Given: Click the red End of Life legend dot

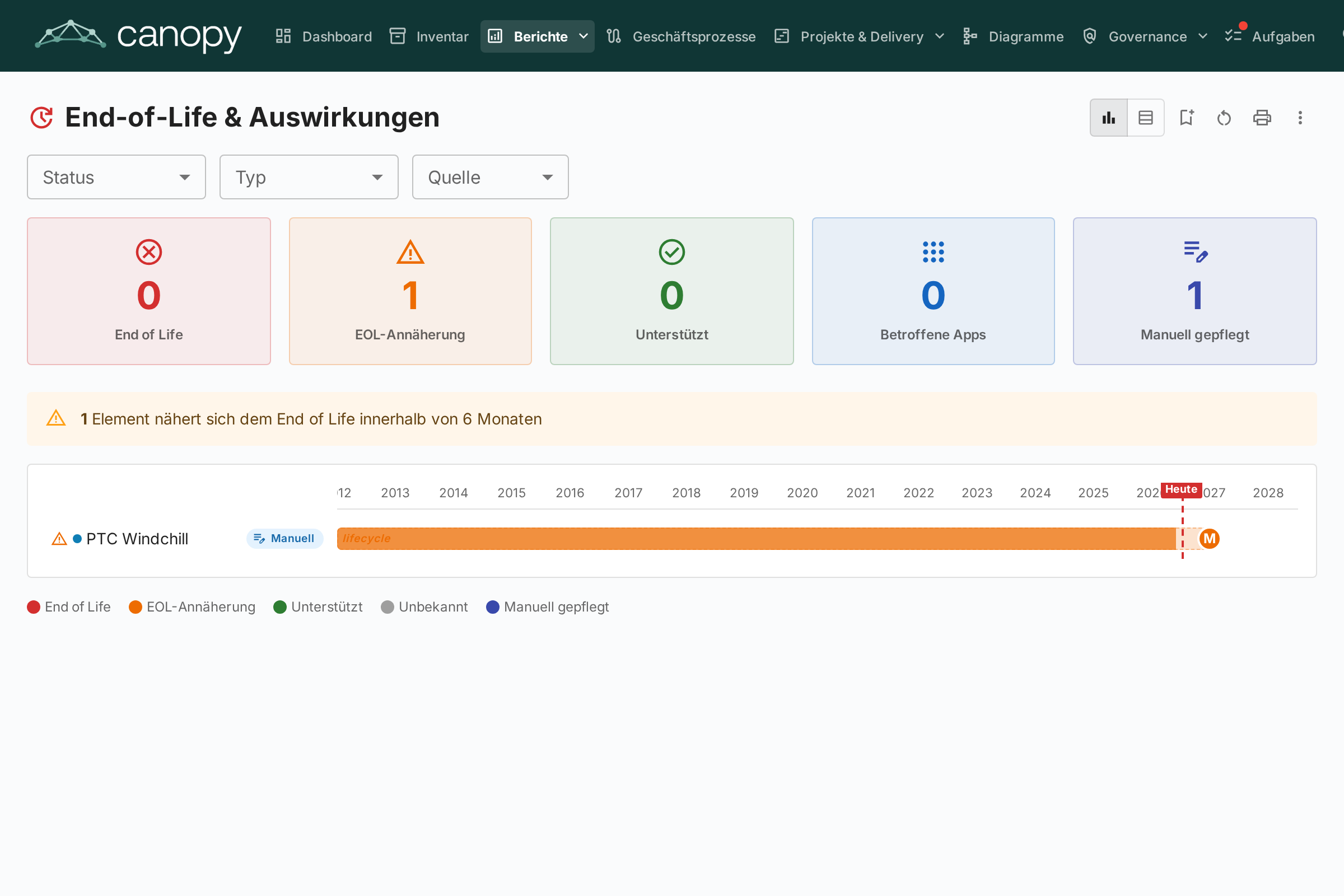Looking at the screenshot, I should (34, 607).
